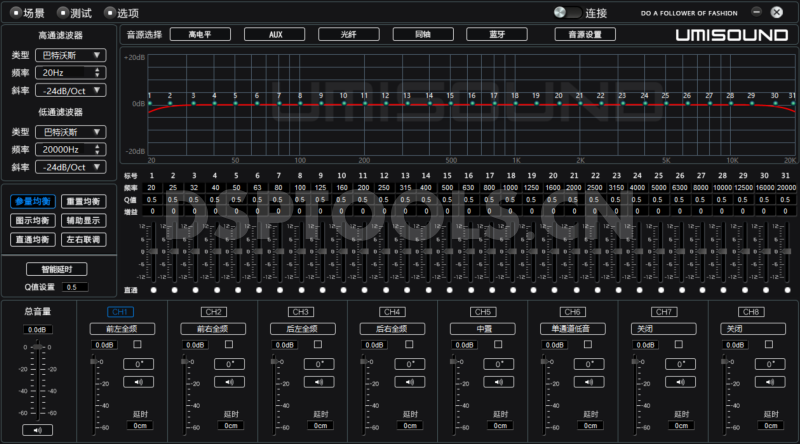
Task: Mute CH4 with its speaker icon
Action: 410,382
